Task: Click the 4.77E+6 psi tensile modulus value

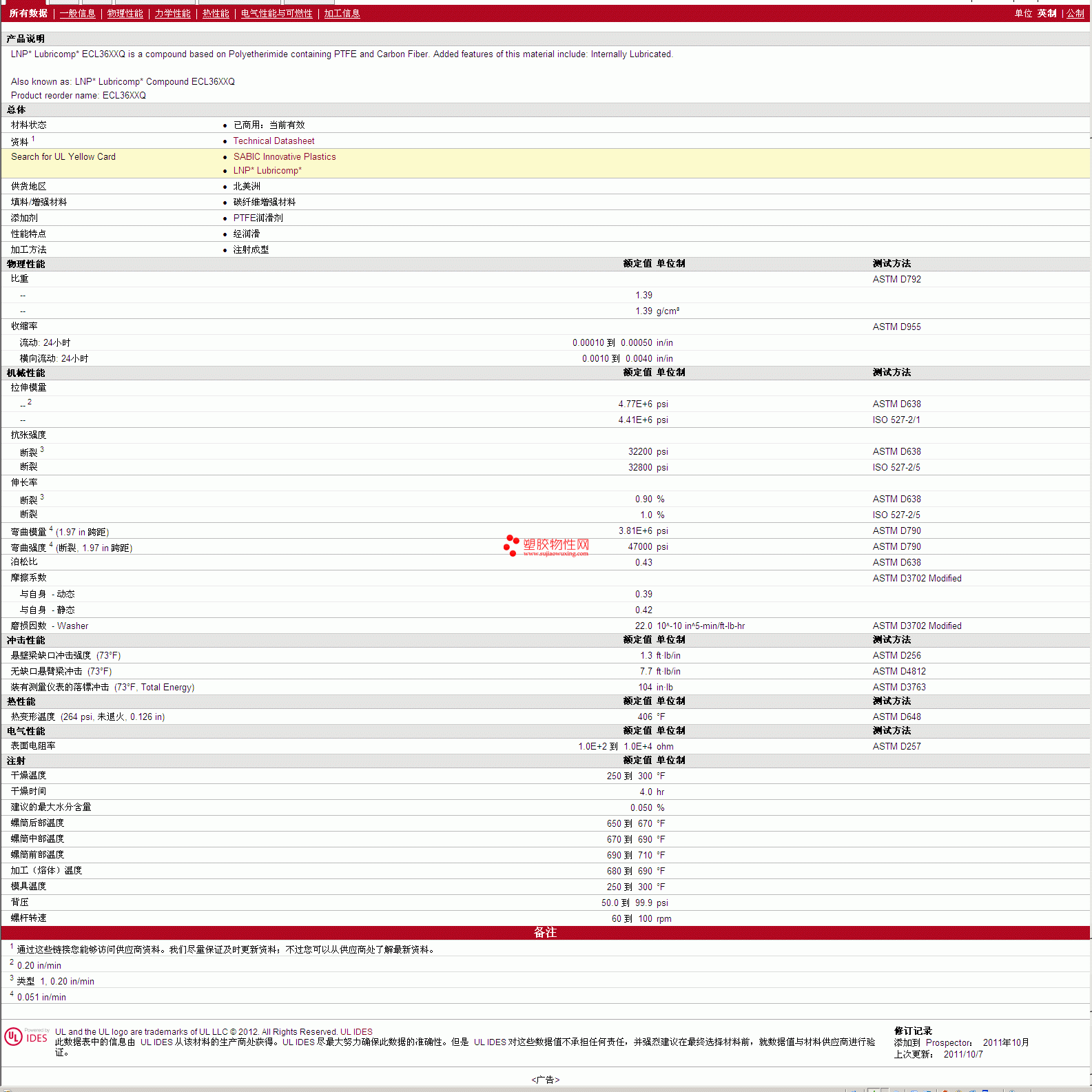Action: tap(643, 404)
